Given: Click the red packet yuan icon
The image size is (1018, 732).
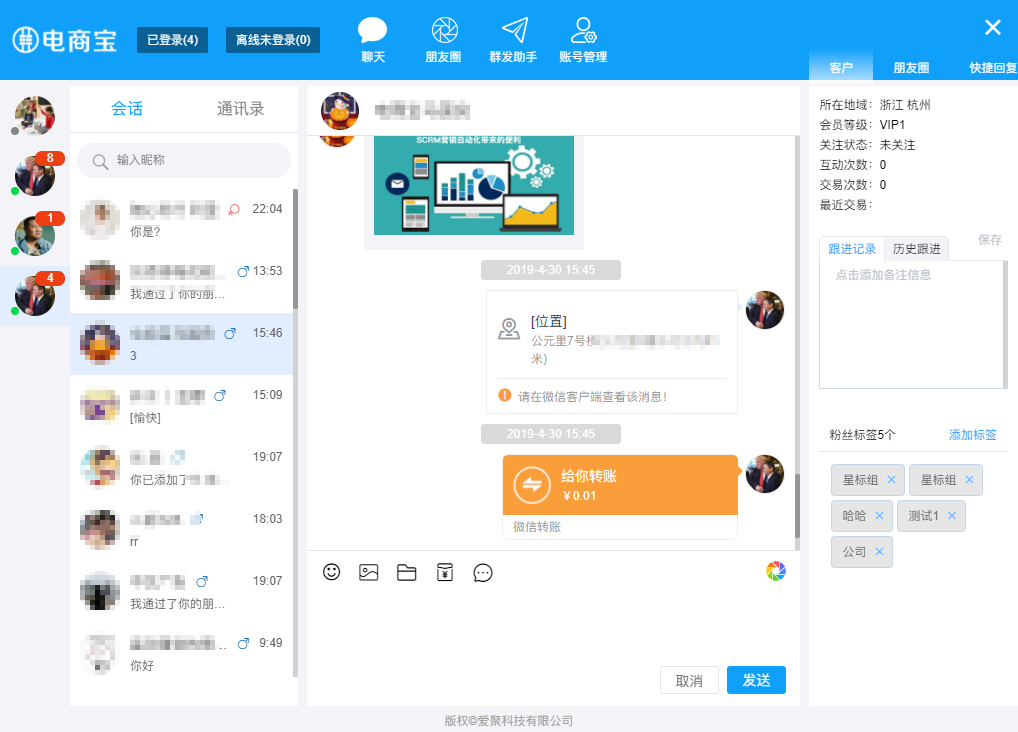Looking at the screenshot, I should pos(445,572).
